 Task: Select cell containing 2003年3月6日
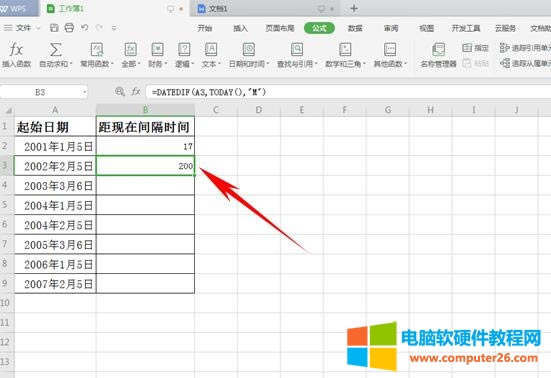tap(55, 185)
